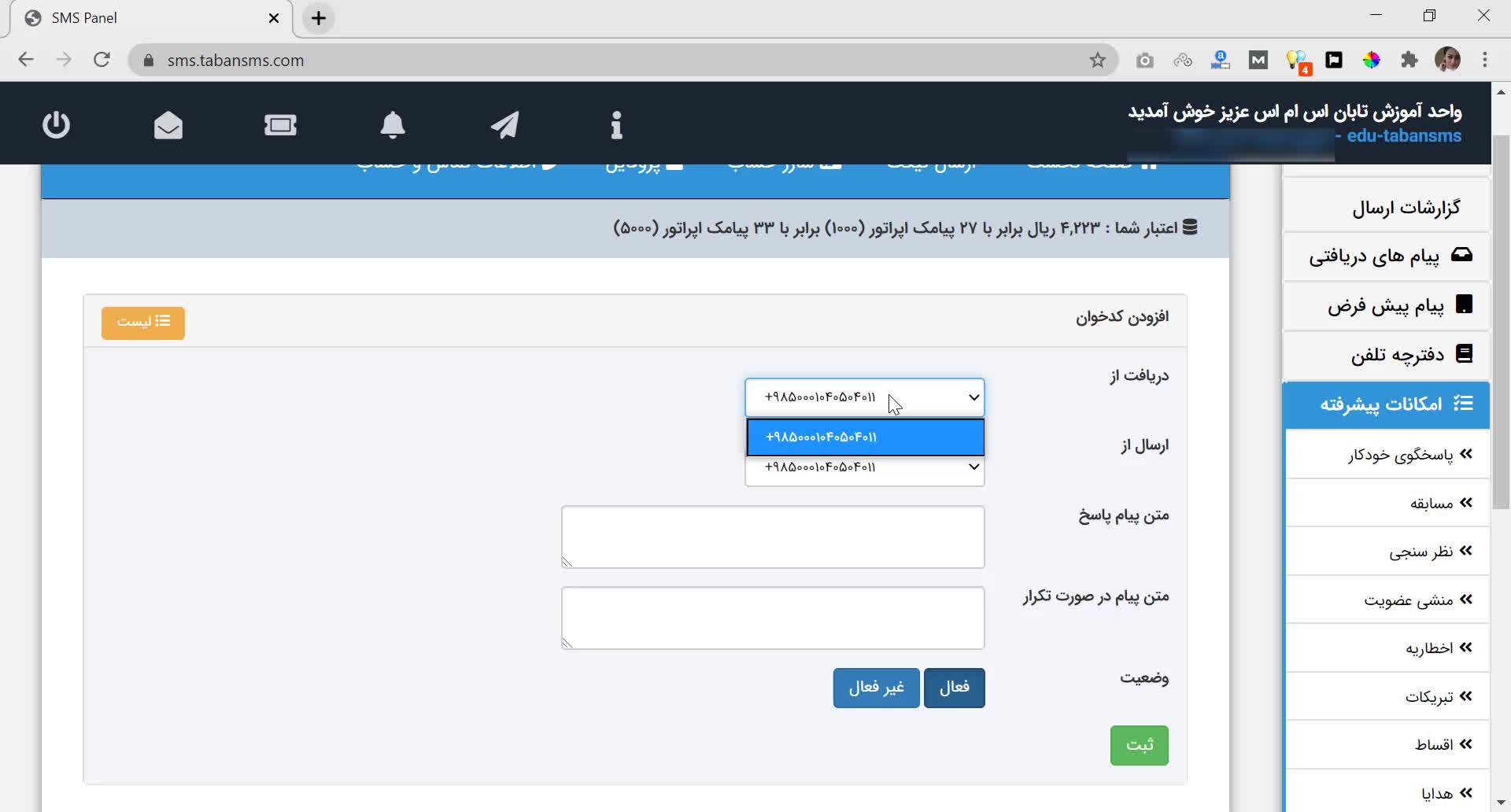Click the ارسال از field label
1511x812 pixels.
pyautogui.click(x=1145, y=445)
